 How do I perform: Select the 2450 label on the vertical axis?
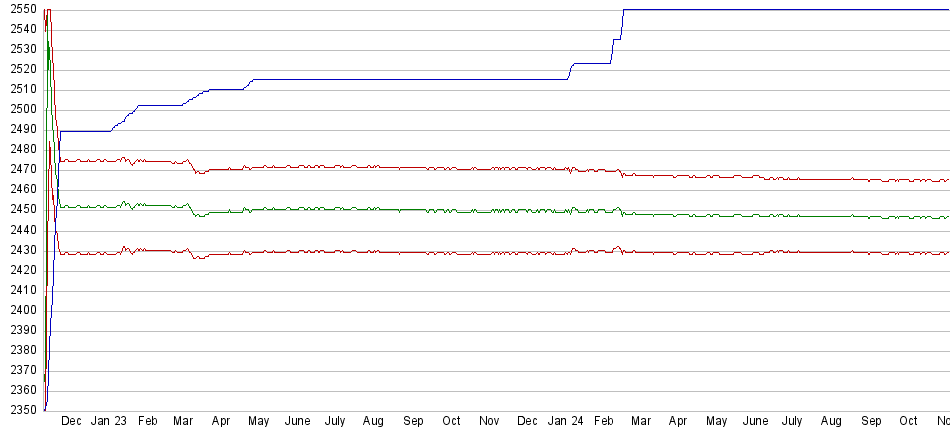20,210
